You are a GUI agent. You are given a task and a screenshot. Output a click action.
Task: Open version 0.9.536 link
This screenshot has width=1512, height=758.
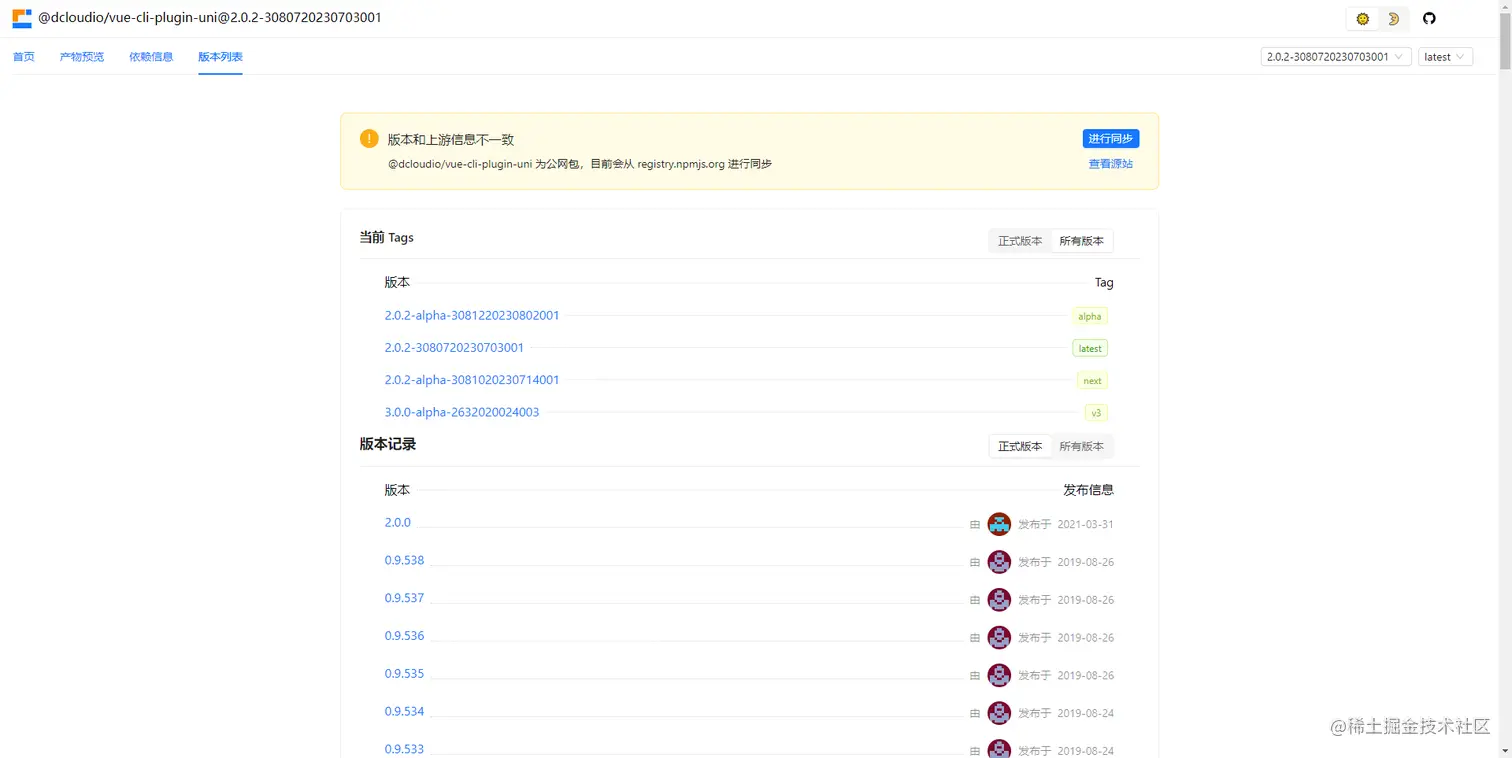click(404, 636)
